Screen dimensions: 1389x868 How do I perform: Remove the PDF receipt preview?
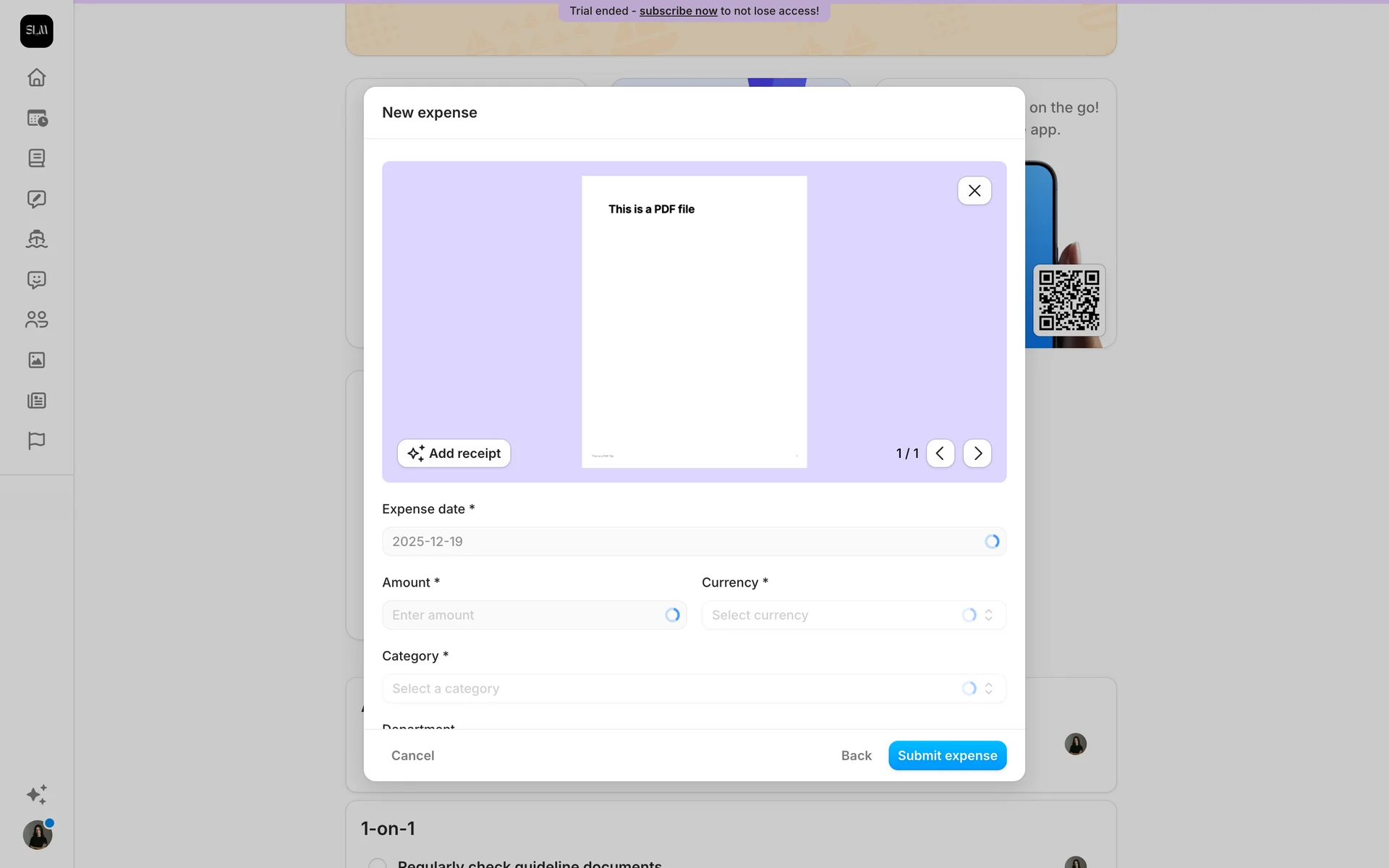tap(974, 191)
